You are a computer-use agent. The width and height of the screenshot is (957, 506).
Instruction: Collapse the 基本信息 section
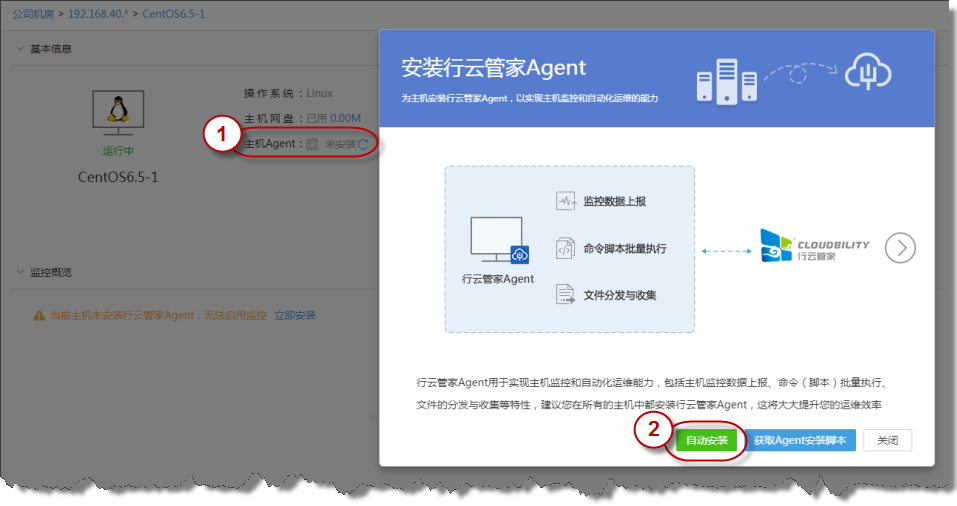[x=20, y=49]
